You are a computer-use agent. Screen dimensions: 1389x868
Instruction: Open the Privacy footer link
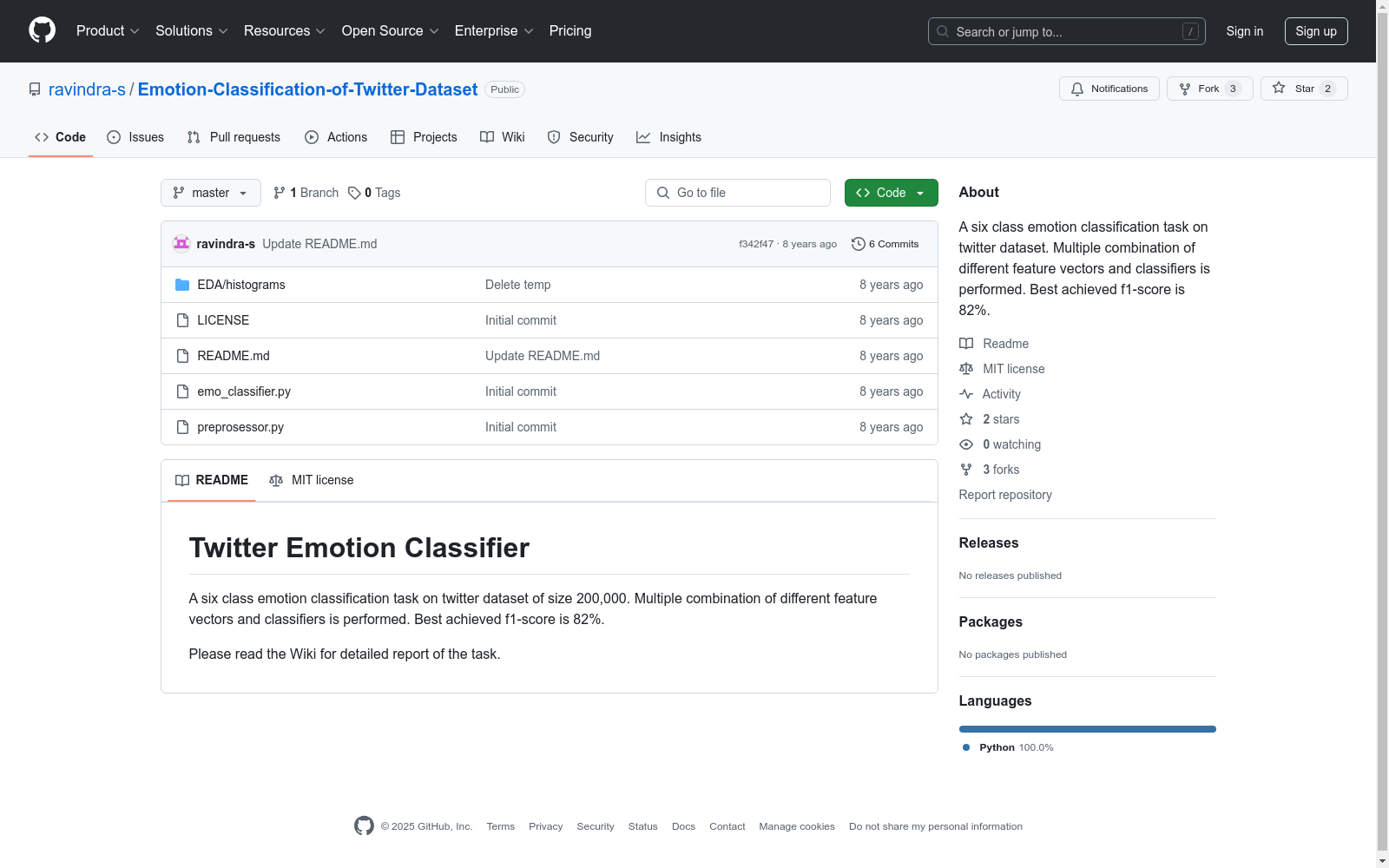coord(546,826)
